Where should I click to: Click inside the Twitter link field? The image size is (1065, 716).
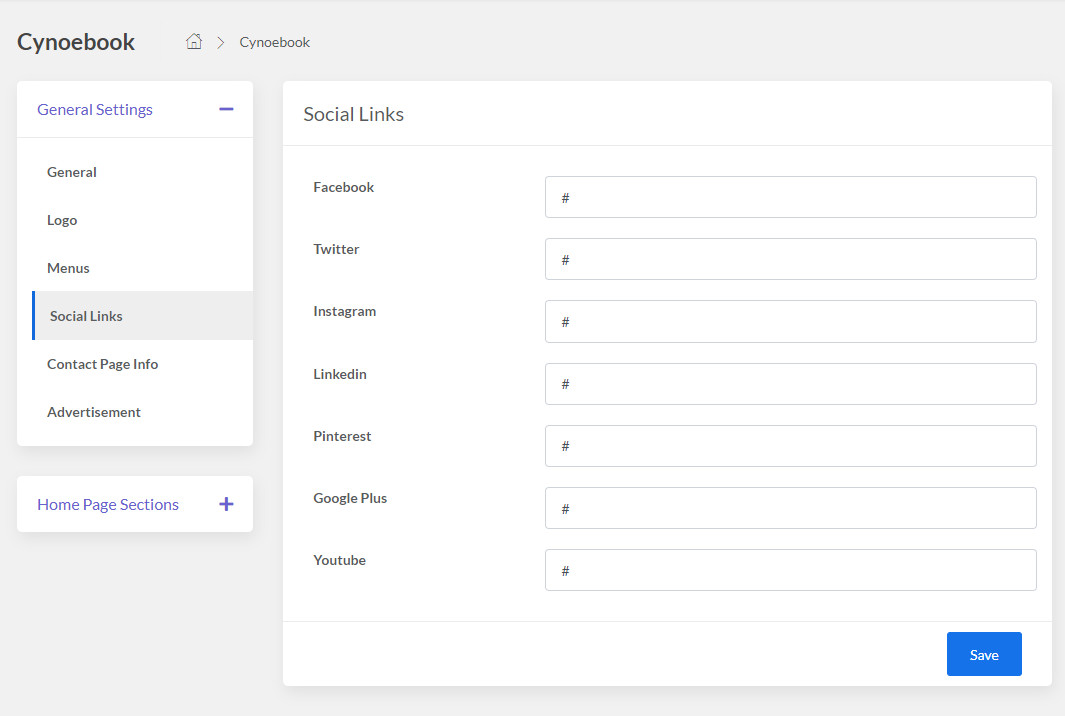(x=790, y=259)
